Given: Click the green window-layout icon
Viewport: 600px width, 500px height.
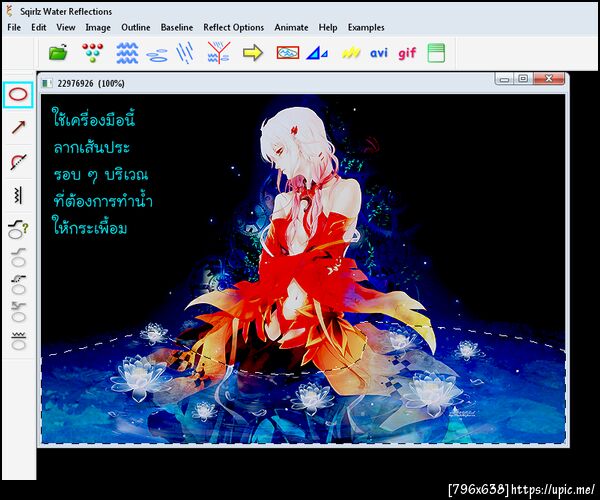Looking at the screenshot, I should (x=436, y=53).
